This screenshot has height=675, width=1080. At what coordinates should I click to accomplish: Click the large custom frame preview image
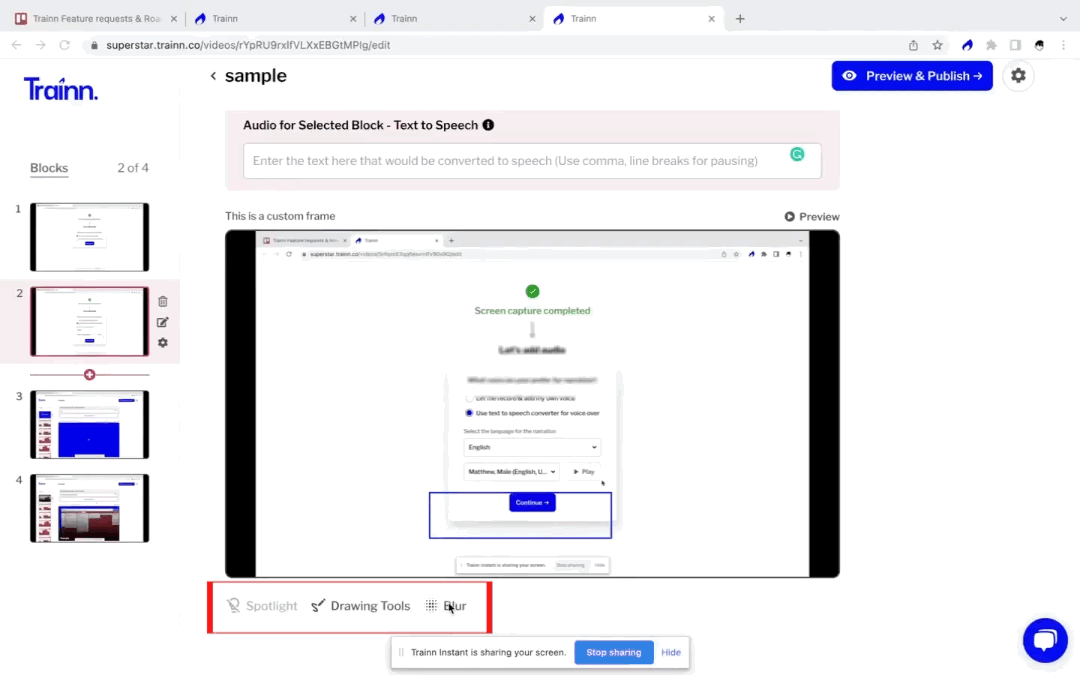(532, 404)
